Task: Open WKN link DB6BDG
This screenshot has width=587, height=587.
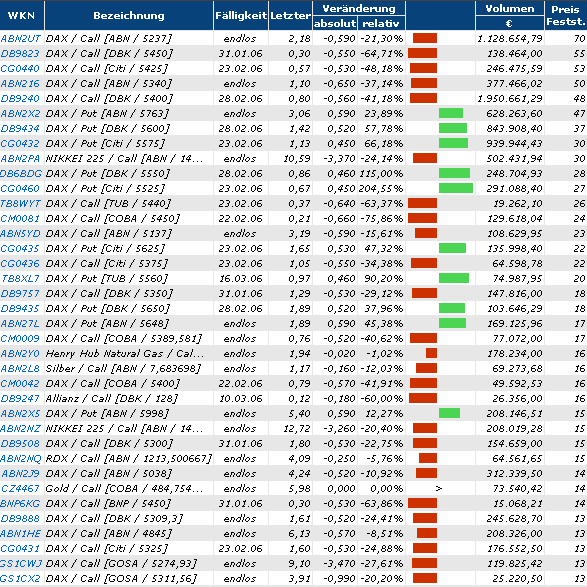Action: coord(21,173)
